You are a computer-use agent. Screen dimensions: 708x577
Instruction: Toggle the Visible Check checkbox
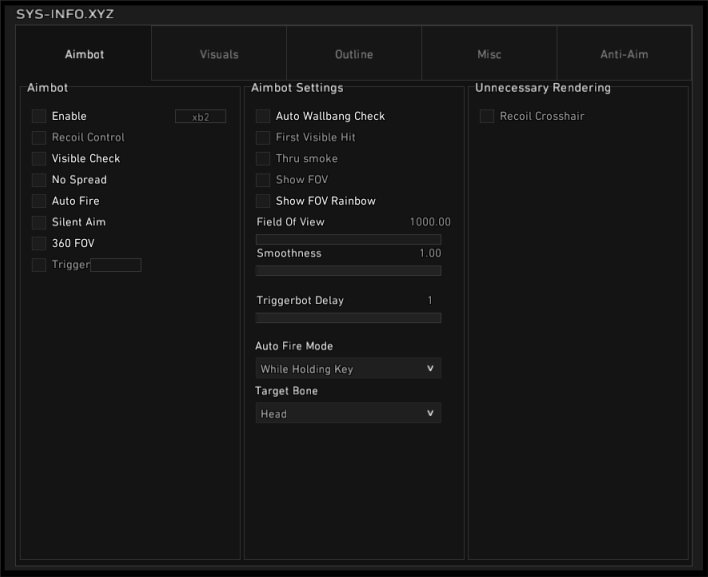click(39, 159)
